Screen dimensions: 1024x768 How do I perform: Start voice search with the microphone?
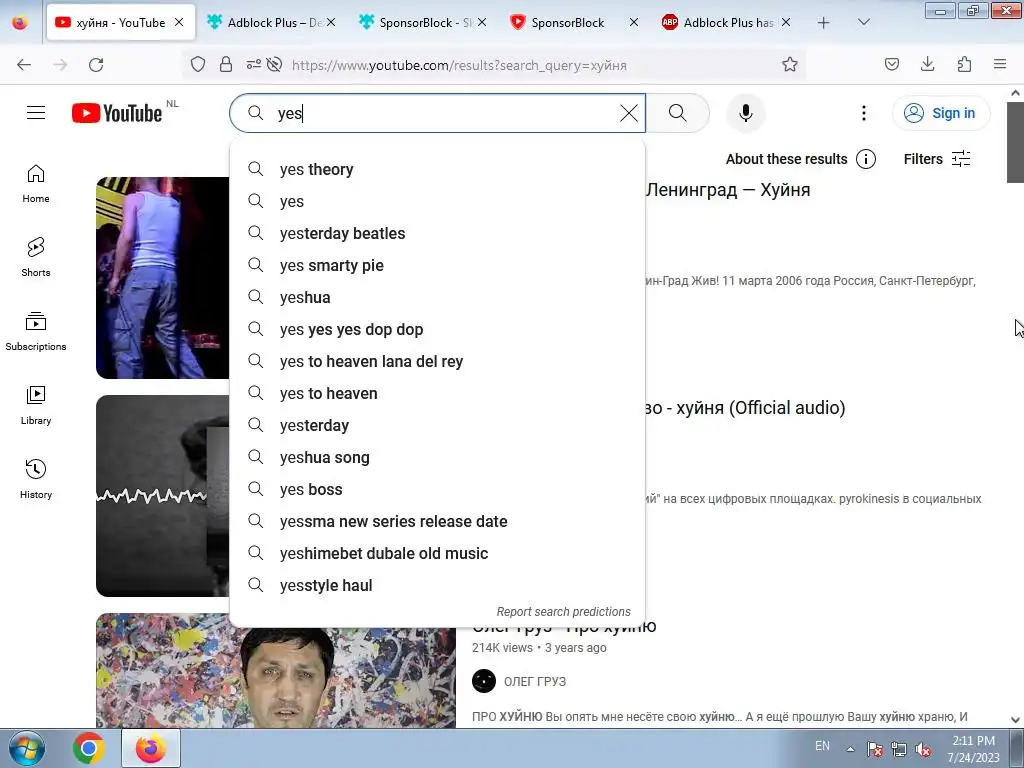pos(746,113)
